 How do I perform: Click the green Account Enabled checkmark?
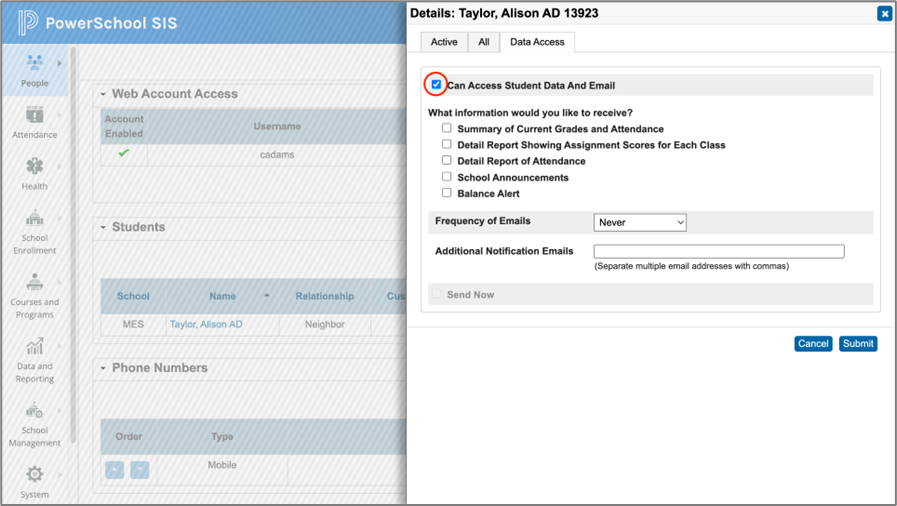click(124, 153)
